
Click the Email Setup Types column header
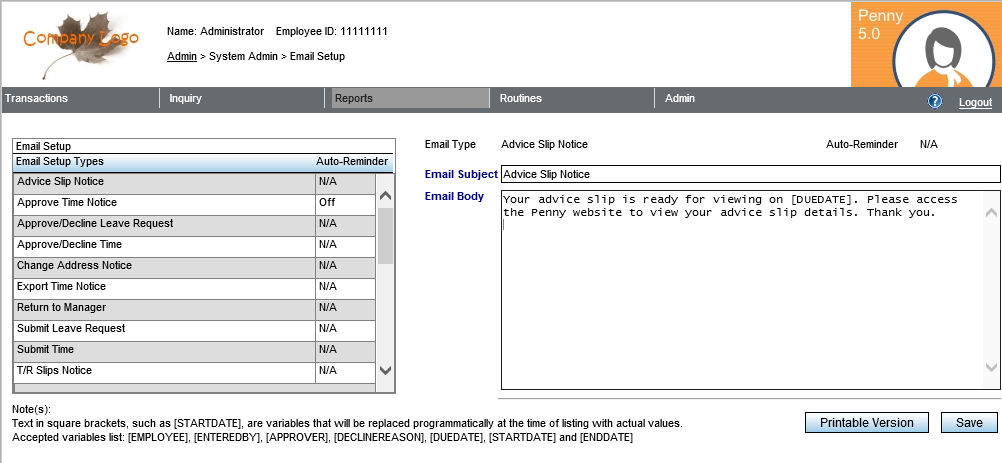[x=59, y=162]
